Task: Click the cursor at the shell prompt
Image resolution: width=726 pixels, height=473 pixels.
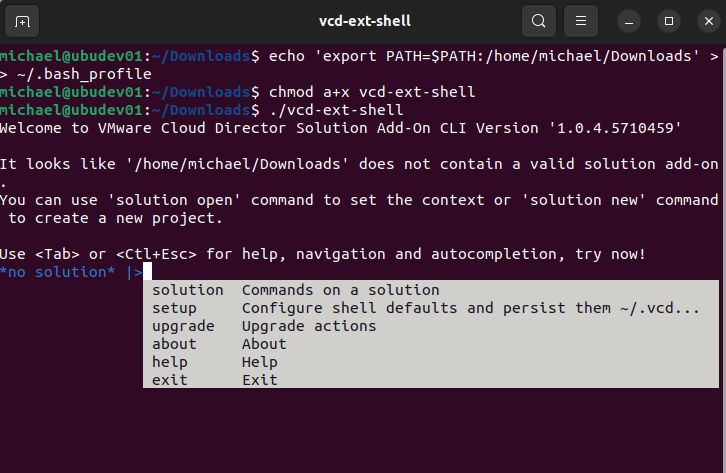Action: pyautogui.click(x=146, y=272)
